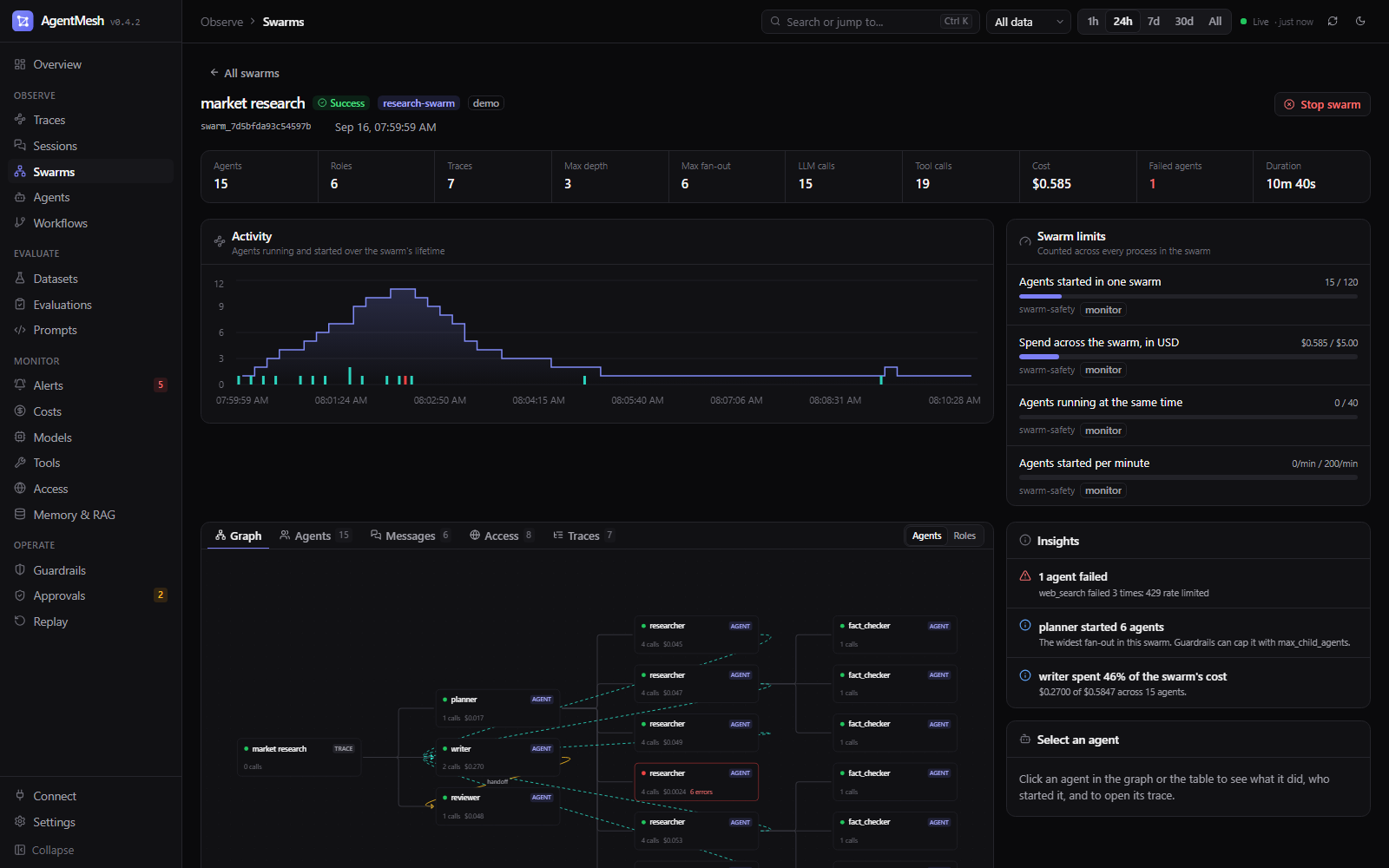Select the 7d time range
The image size is (1389, 868).
1154,22
